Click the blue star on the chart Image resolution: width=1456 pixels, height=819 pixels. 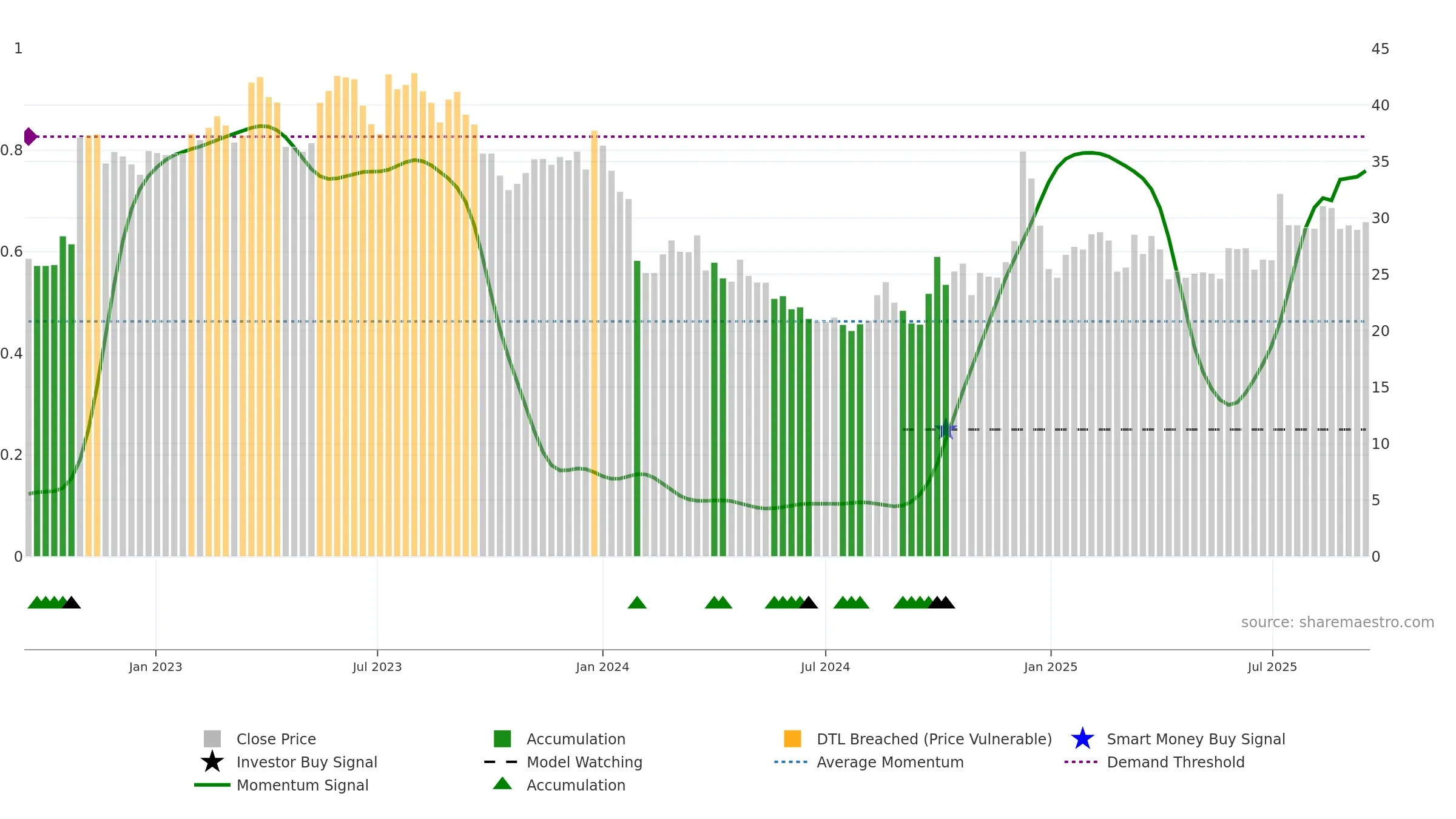[946, 429]
